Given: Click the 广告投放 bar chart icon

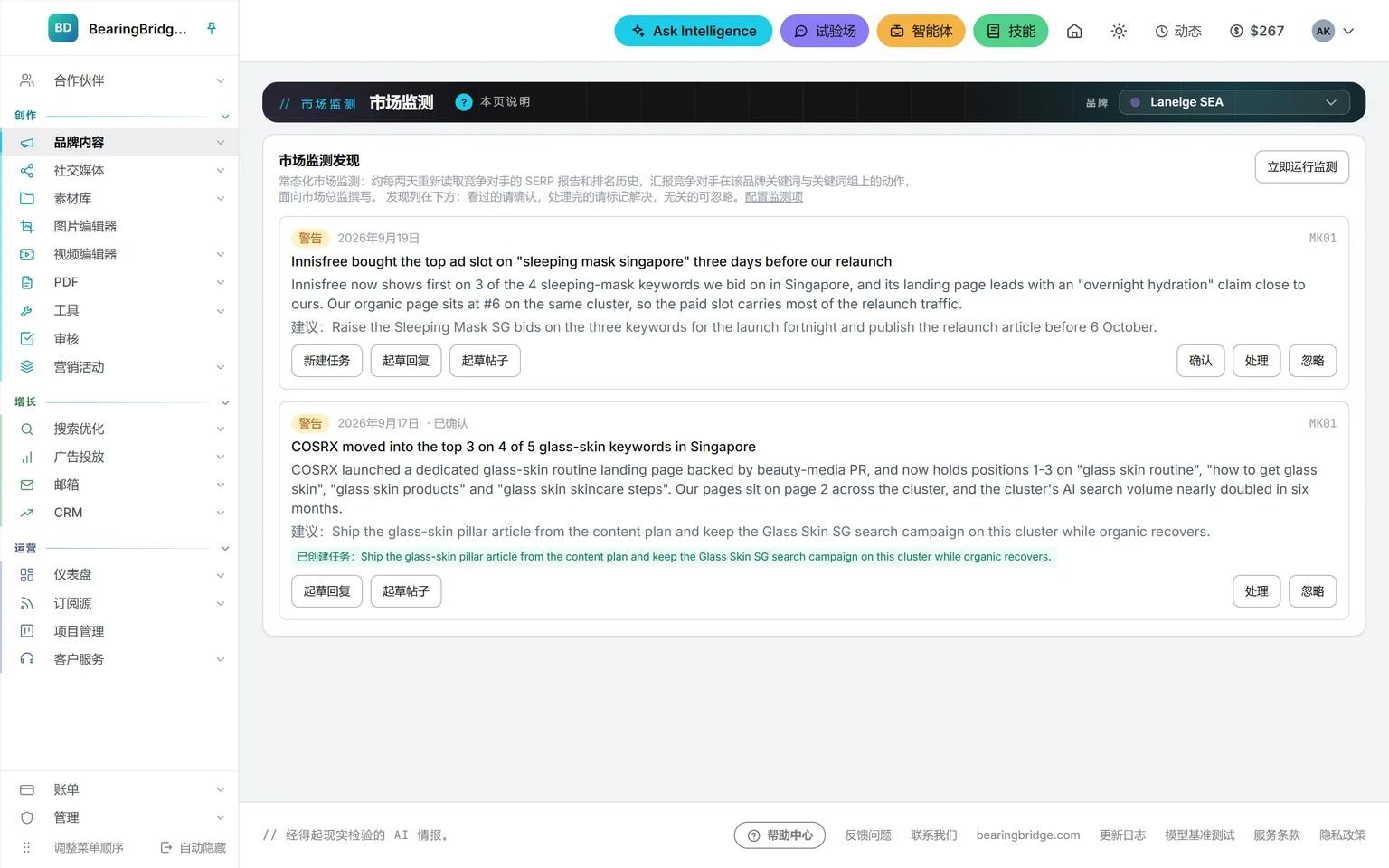Looking at the screenshot, I should tap(27, 457).
